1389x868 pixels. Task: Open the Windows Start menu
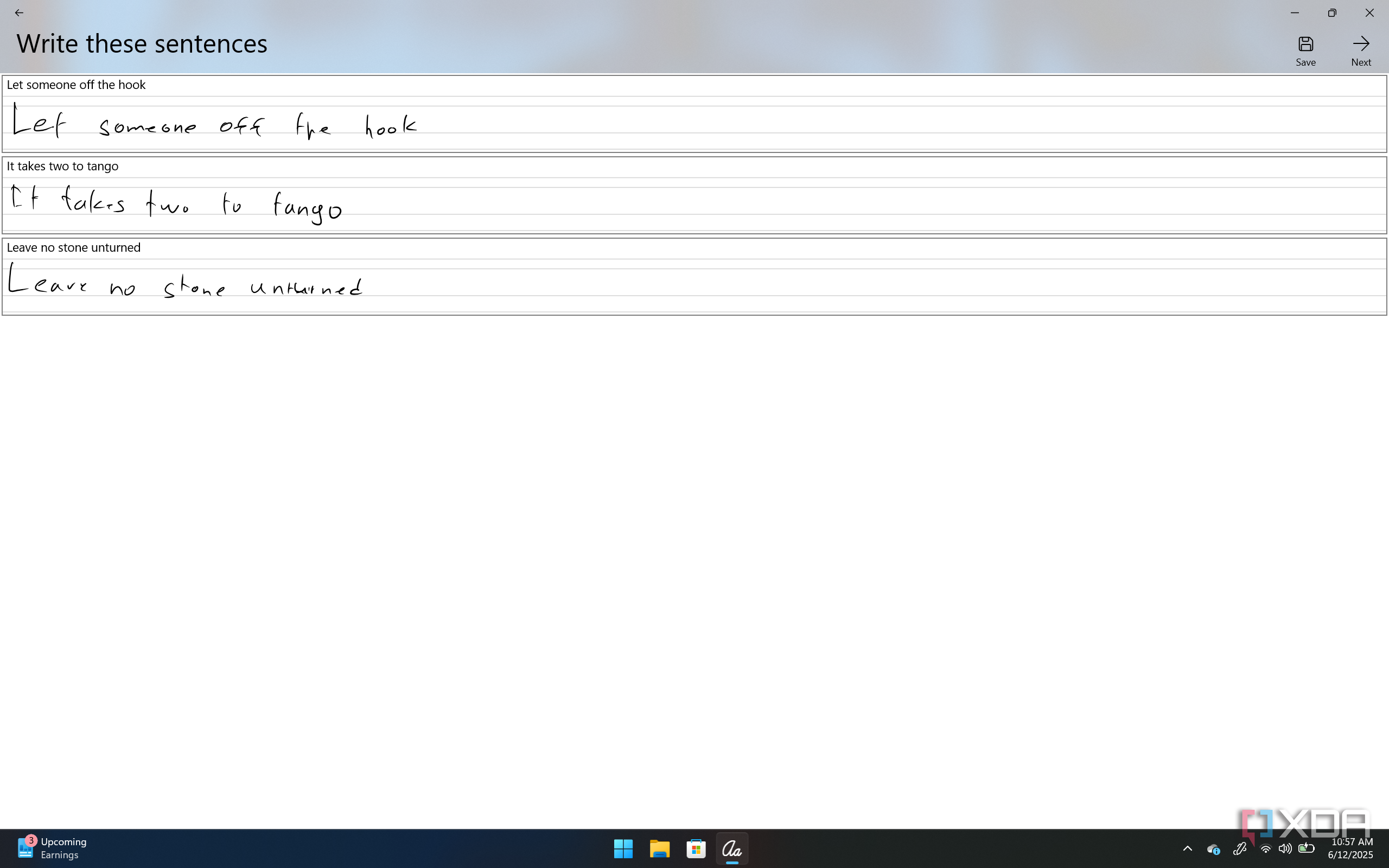[623, 848]
